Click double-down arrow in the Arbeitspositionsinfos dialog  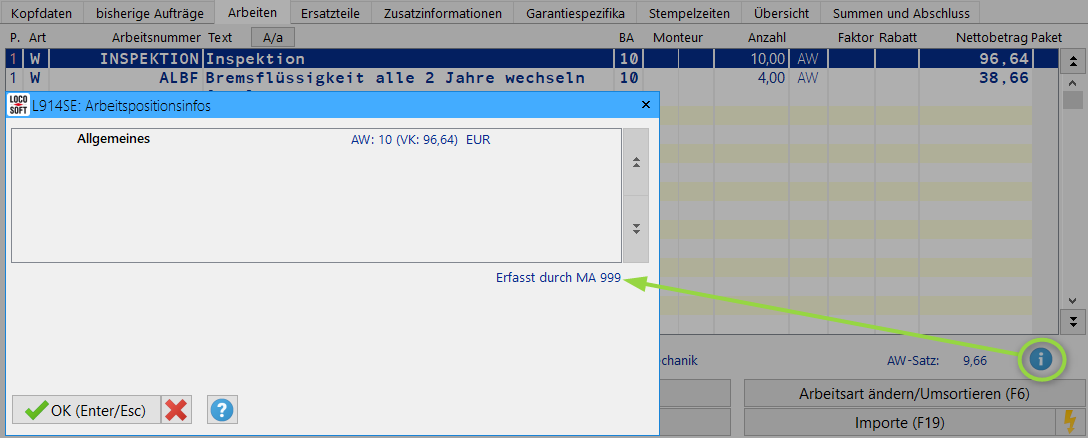[x=635, y=228]
